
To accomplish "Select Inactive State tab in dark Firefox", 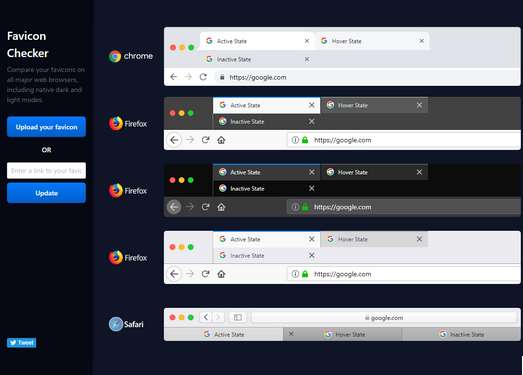I will [x=266, y=189].
